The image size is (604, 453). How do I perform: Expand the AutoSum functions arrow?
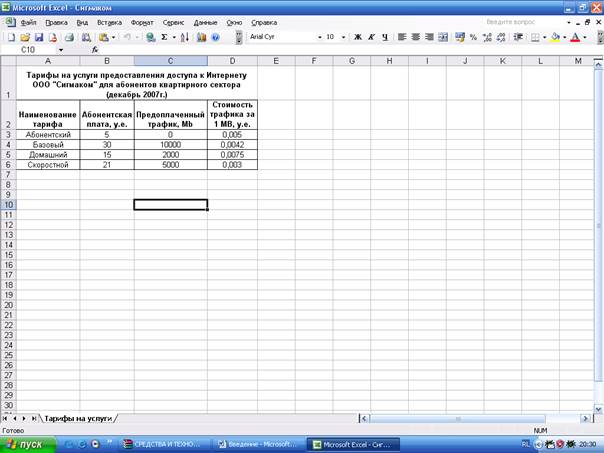[174, 37]
